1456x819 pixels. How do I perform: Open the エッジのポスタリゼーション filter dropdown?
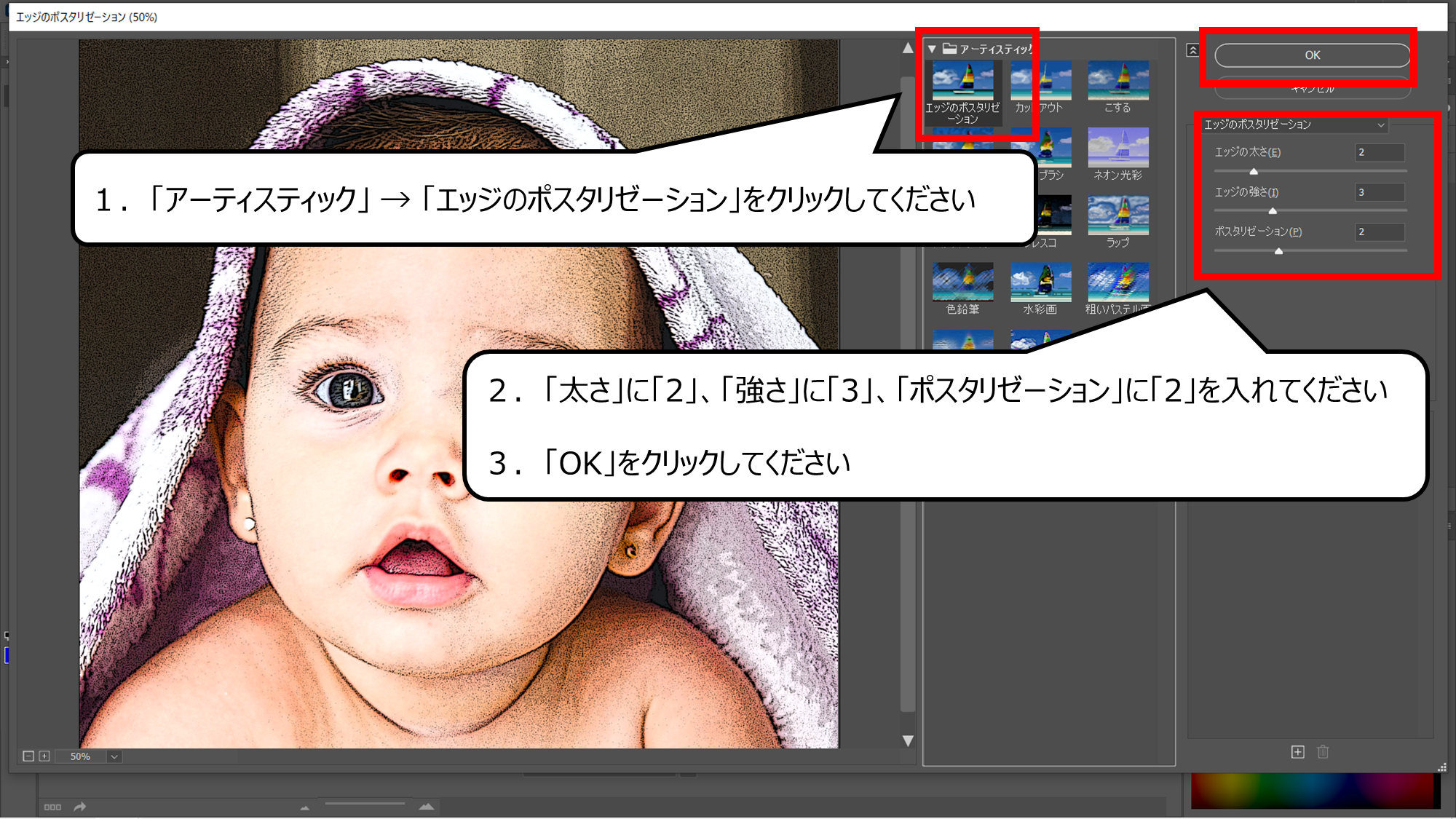(1294, 124)
